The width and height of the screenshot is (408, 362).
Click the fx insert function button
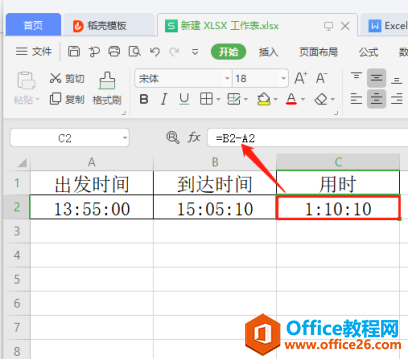point(194,137)
